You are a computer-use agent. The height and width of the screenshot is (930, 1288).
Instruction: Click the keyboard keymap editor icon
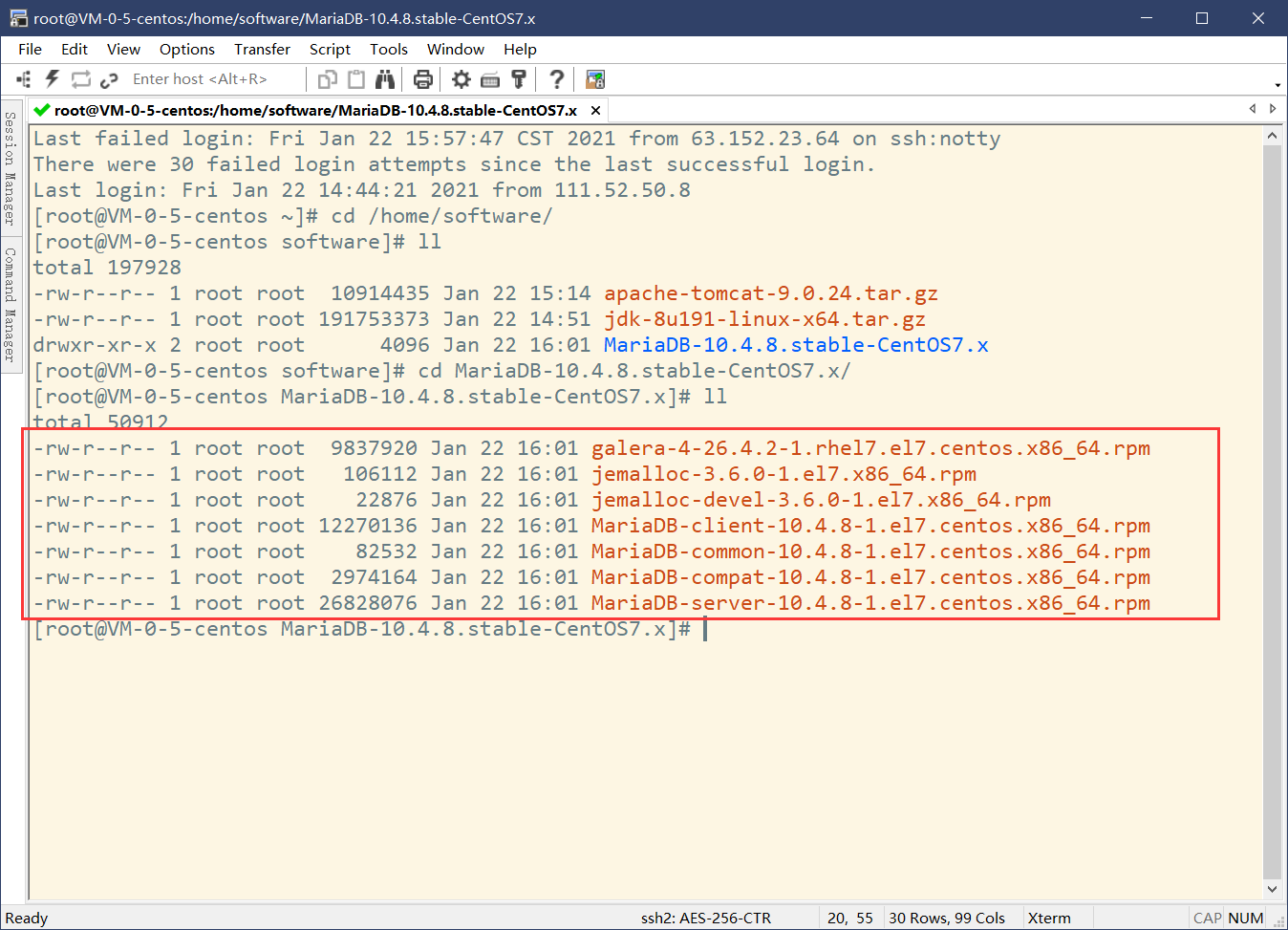pos(490,79)
